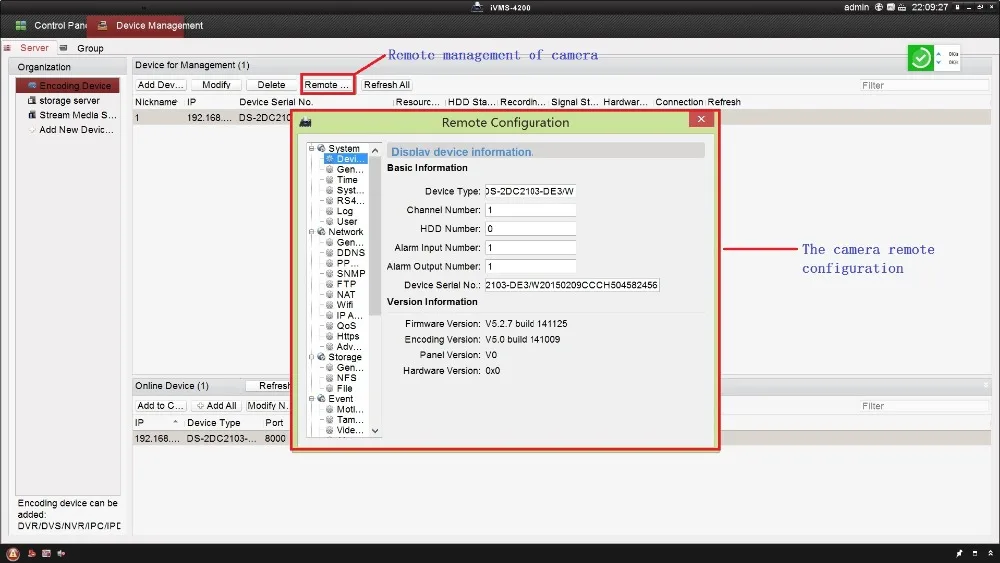Collapse the Storage tree node
Viewport: 1000px width, 563px height.
tap(311, 357)
